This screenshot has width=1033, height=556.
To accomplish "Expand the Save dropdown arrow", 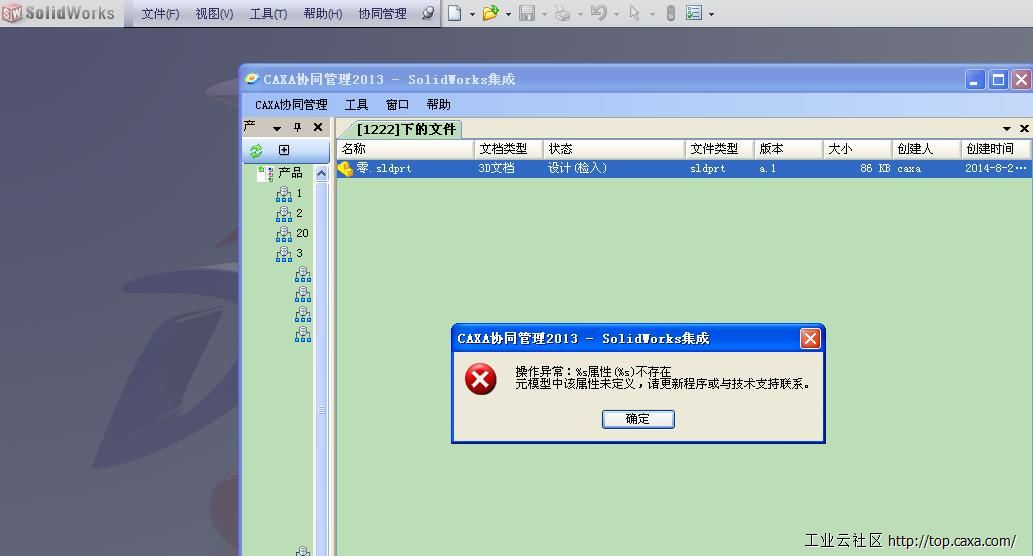I will coord(544,14).
